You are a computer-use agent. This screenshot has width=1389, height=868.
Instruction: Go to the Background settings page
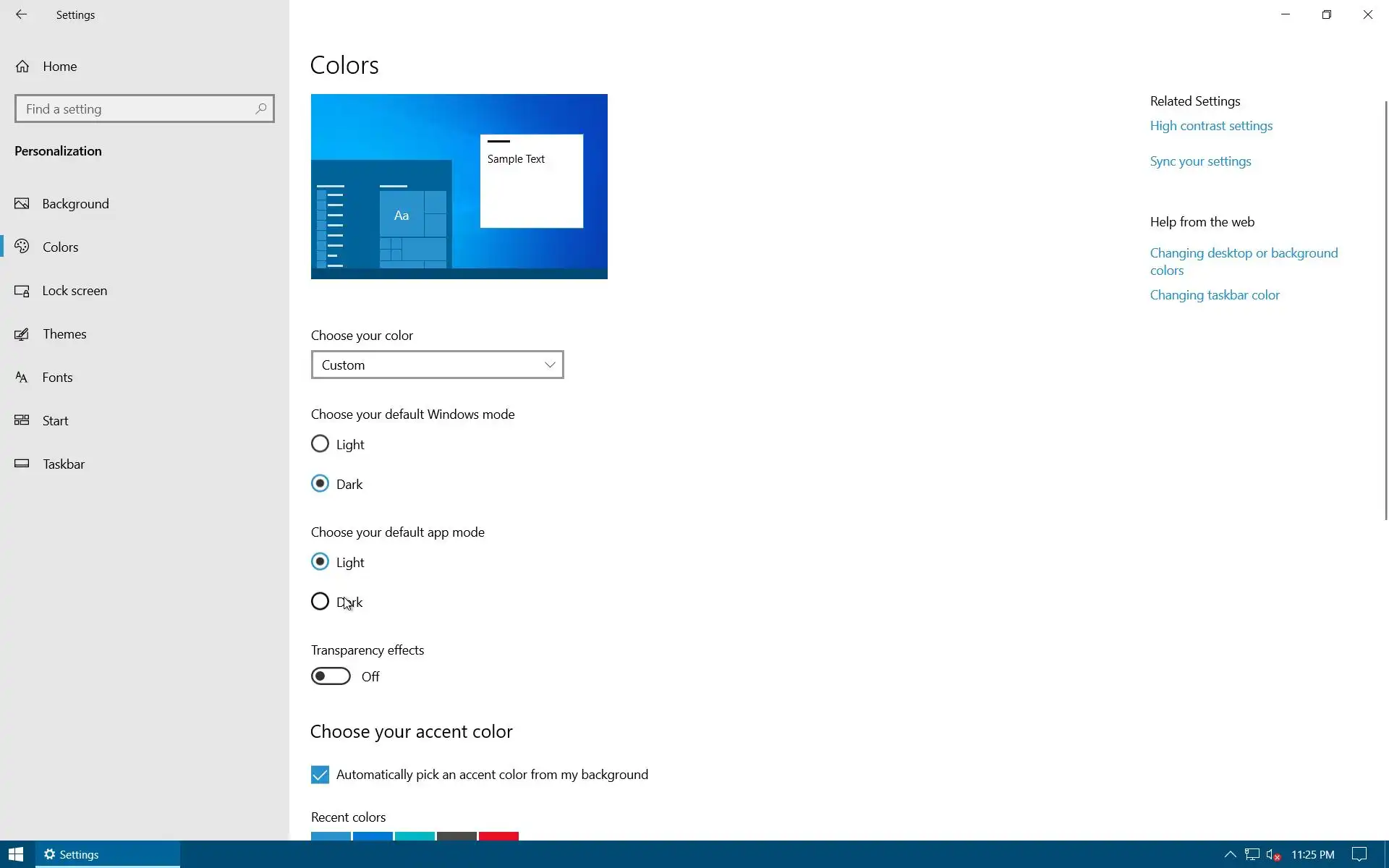coord(75,204)
